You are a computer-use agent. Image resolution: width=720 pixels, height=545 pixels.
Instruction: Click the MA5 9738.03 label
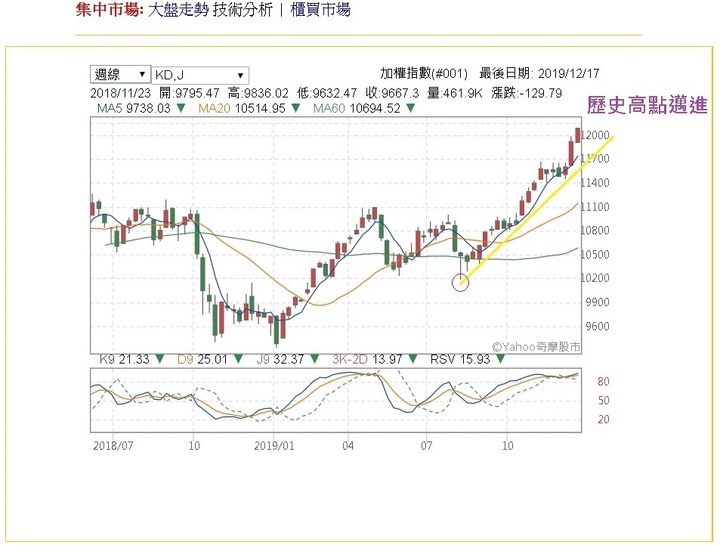(134, 108)
